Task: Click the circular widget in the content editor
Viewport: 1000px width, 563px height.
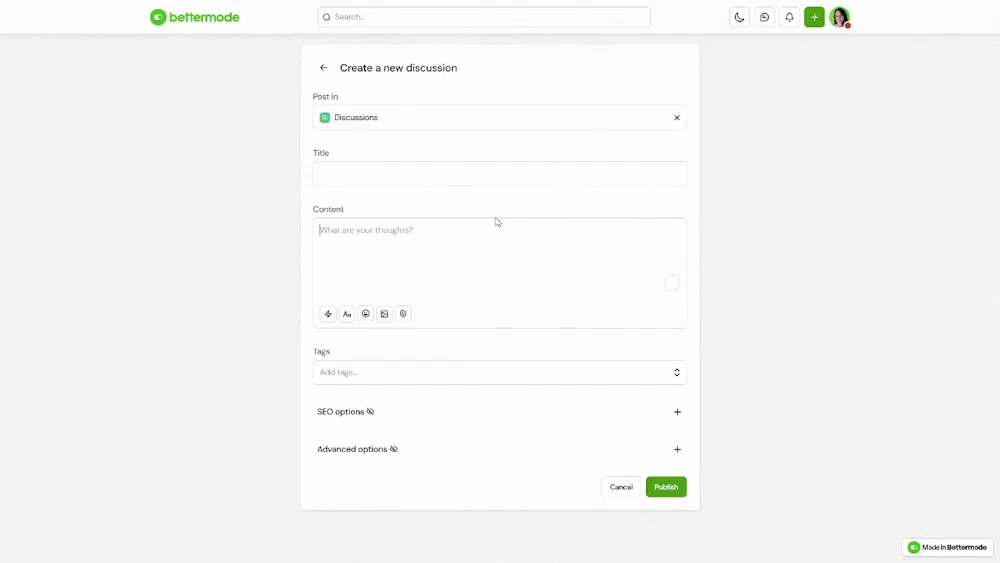Action: [672, 283]
